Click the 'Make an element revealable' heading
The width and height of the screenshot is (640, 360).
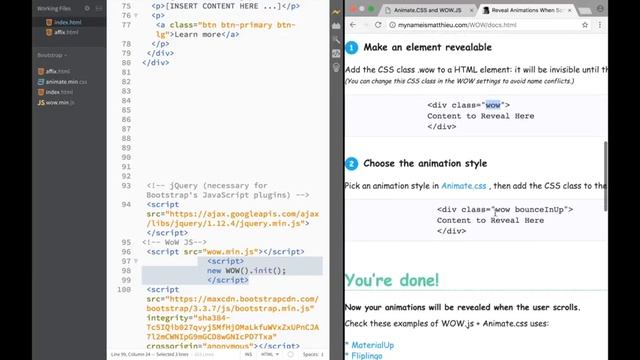pyautogui.click(x=427, y=47)
